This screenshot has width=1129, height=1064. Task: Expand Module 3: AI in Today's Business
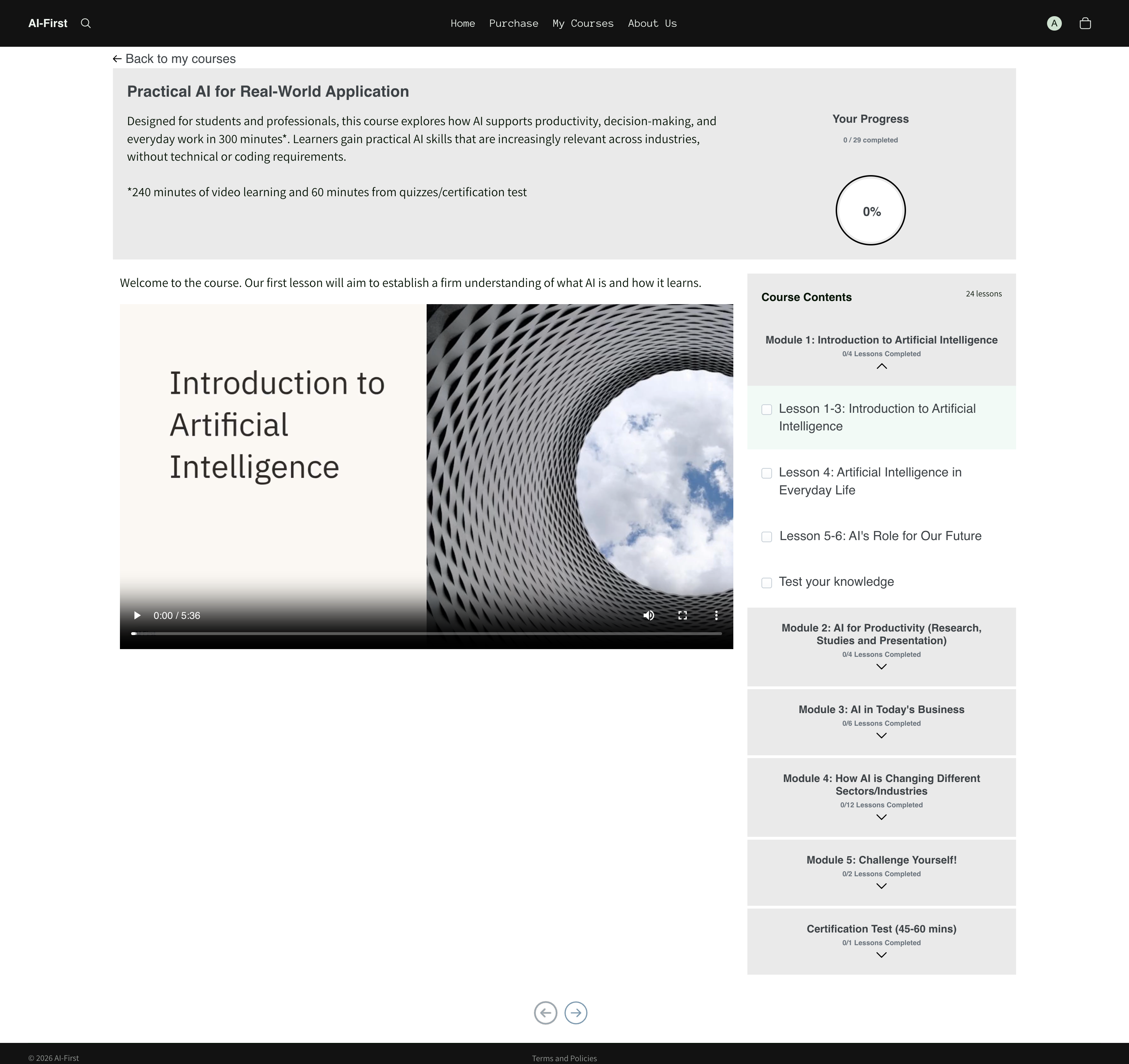tap(881, 735)
